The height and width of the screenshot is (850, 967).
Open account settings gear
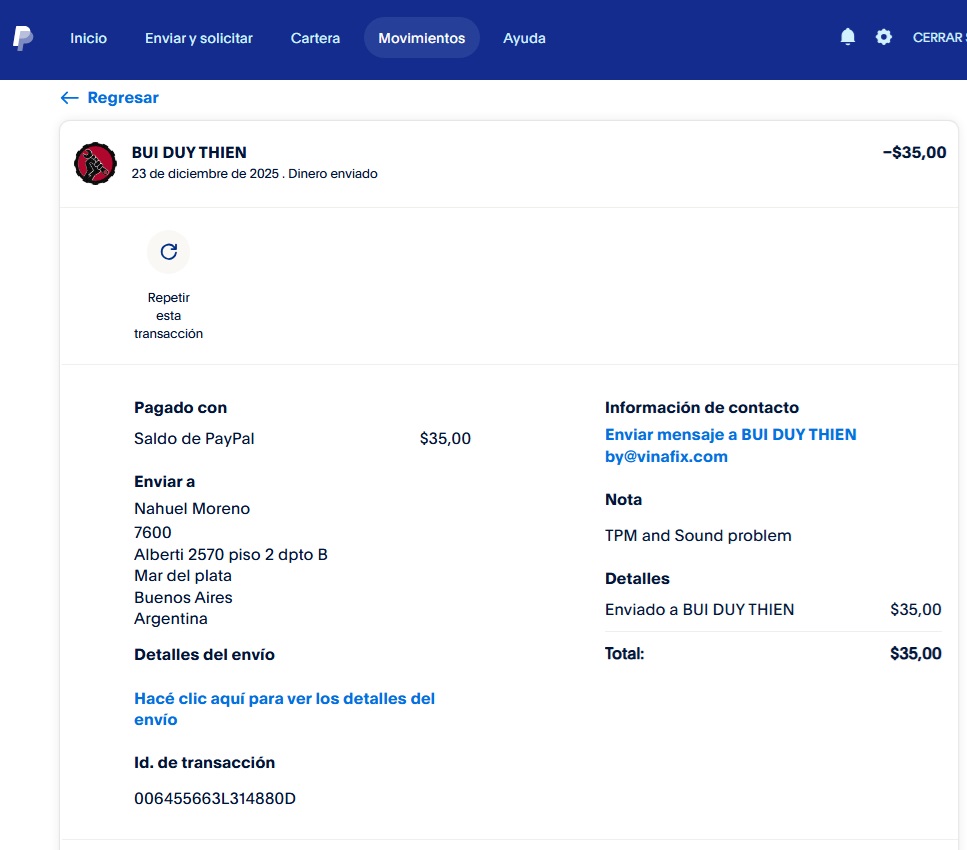884,37
